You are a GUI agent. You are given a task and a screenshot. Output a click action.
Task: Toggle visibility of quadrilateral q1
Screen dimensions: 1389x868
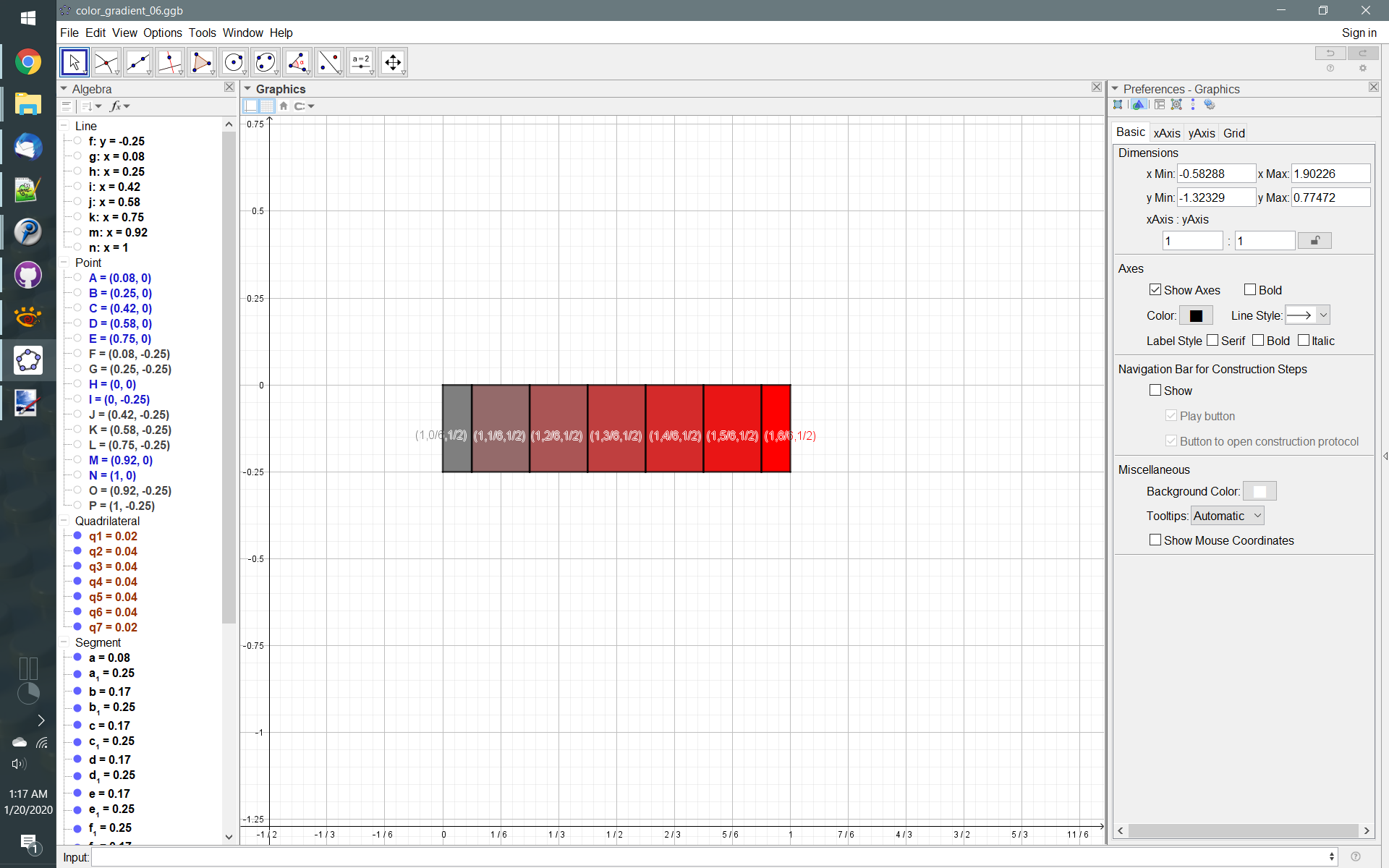77,536
